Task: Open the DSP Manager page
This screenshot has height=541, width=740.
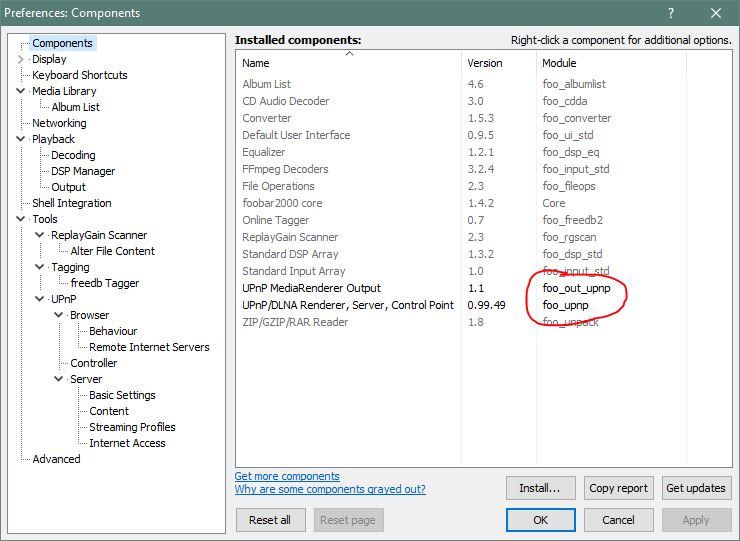Action: click(83, 171)
